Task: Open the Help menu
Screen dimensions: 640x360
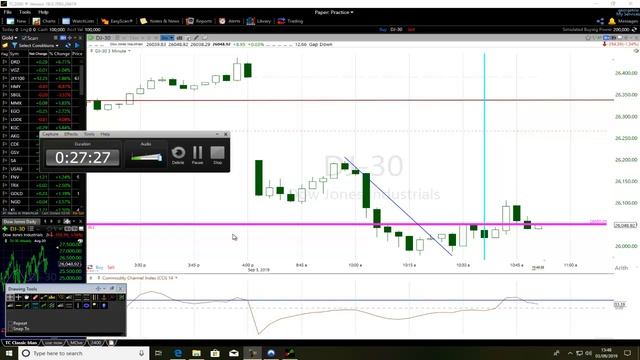Action: click(43, 12)
